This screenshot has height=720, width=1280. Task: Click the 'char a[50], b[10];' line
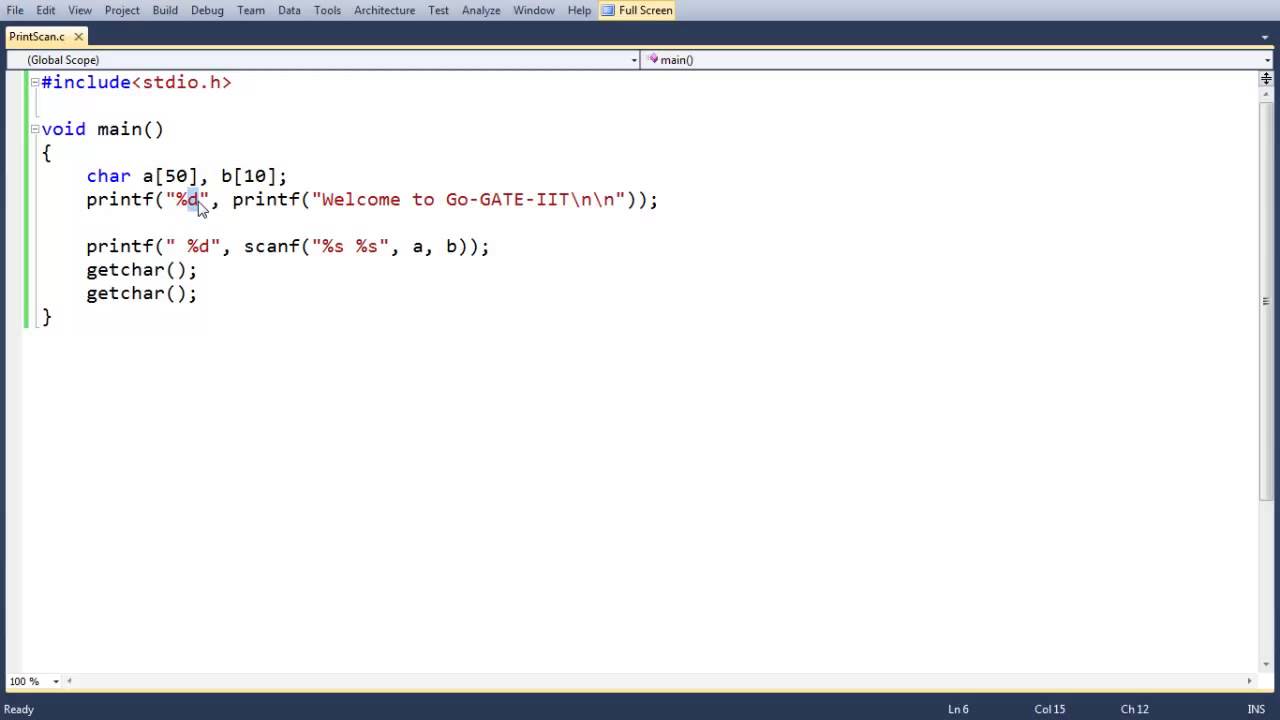coord(186,176)
